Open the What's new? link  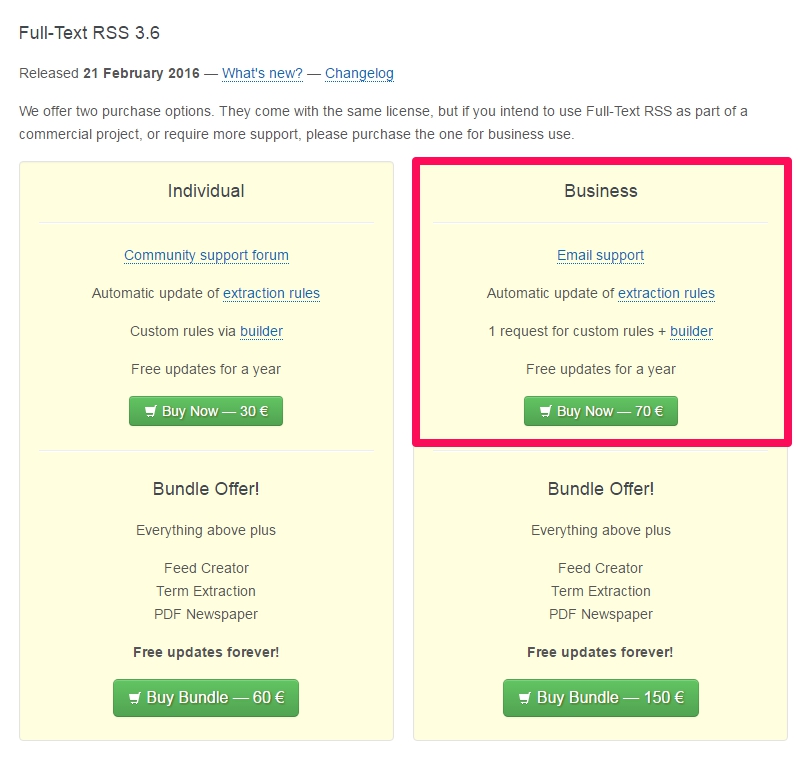click(x=262, y=73)
